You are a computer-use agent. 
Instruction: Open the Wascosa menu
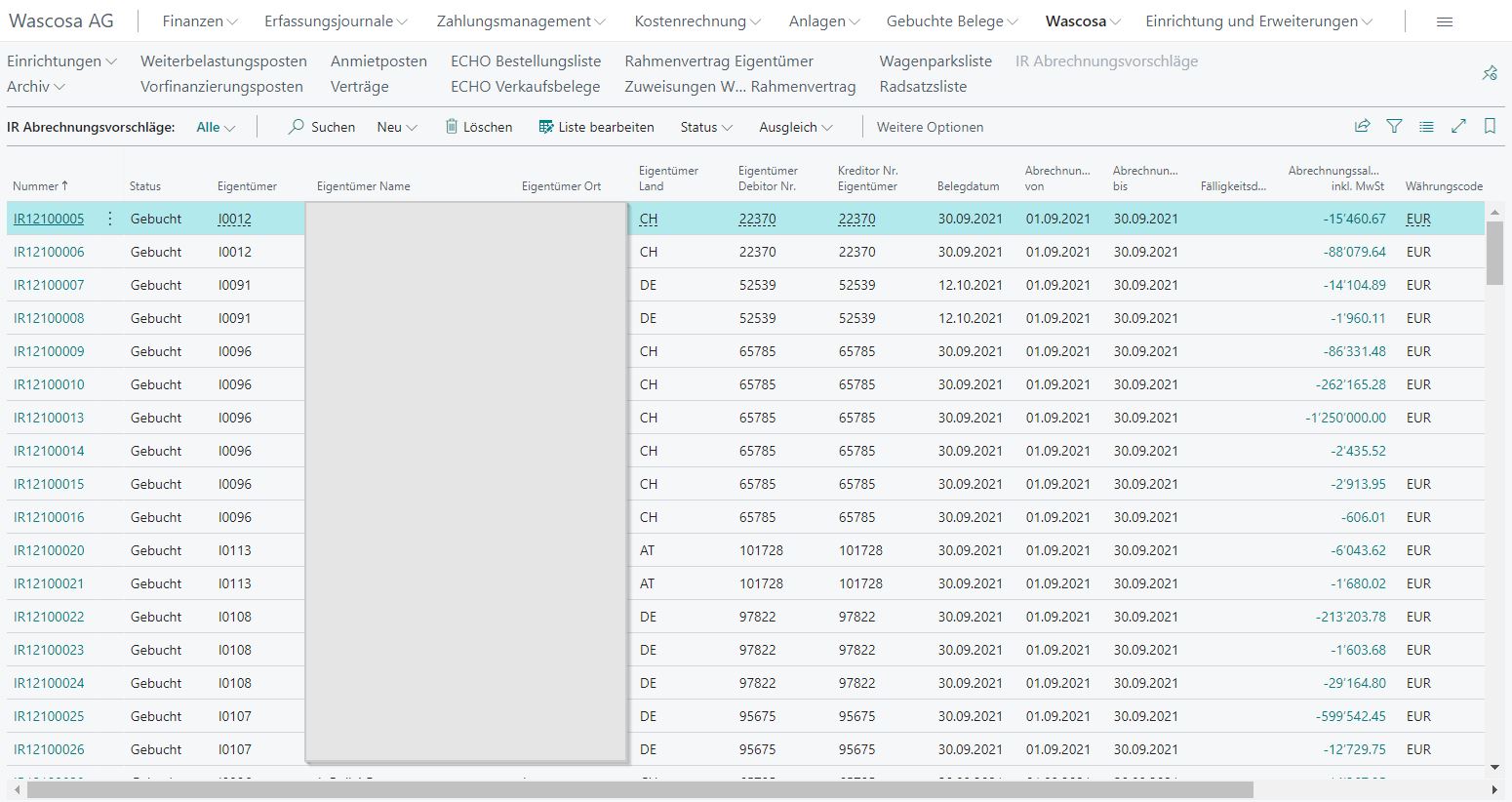[1083, 21]
